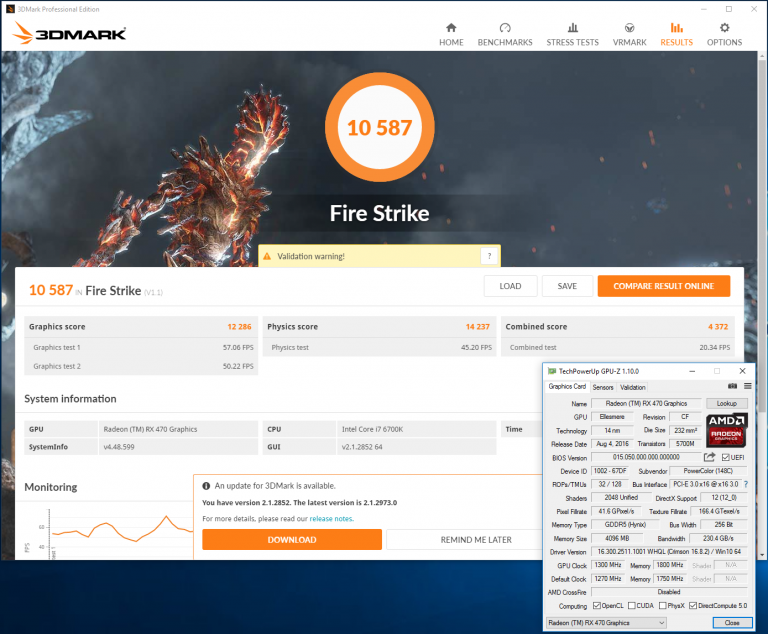This screenshot has height=634, width=768.
Task: Click the Physics score value 14 237
Action: pyautogui.click(x=478, y=327)
